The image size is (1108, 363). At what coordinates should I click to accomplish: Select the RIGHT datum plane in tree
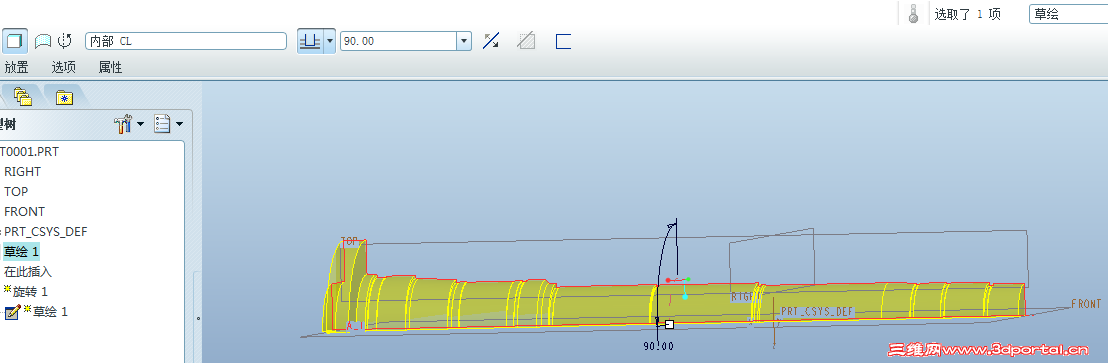pyautogui.click(x=23, y=172)
